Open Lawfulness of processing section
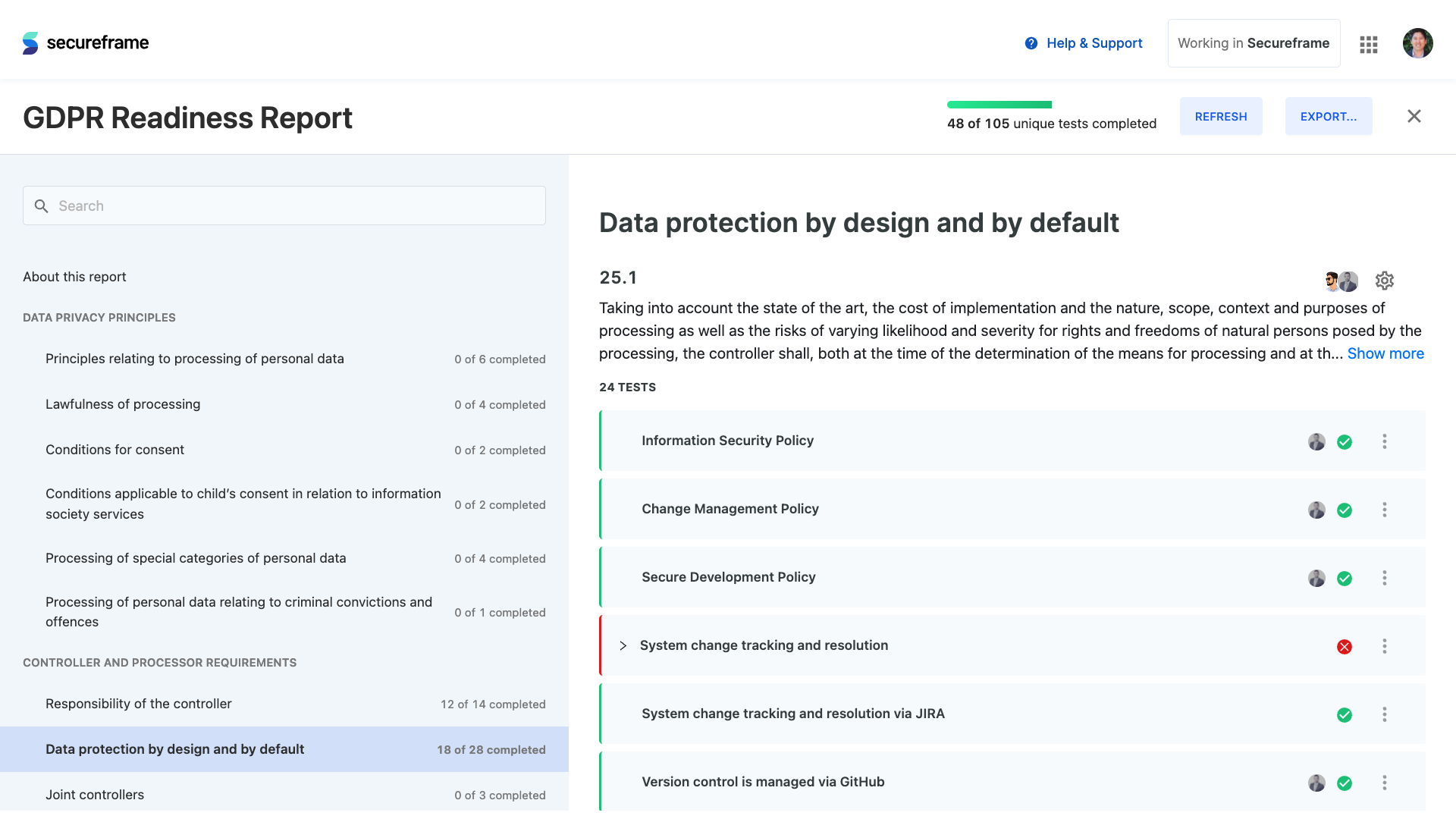 click(123, 404)
